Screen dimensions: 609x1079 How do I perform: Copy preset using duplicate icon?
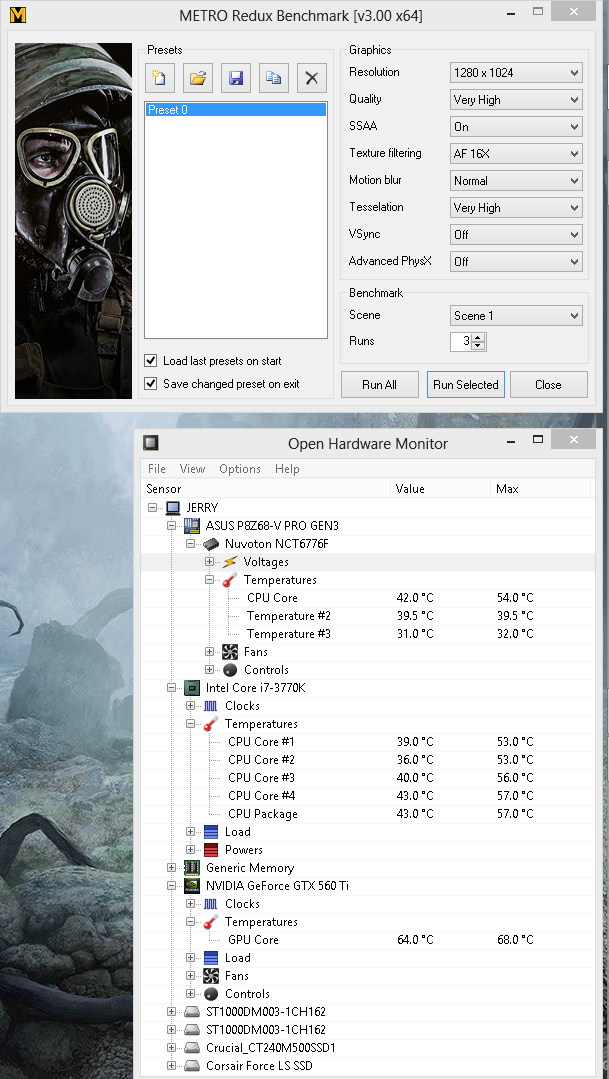[274, 78]
